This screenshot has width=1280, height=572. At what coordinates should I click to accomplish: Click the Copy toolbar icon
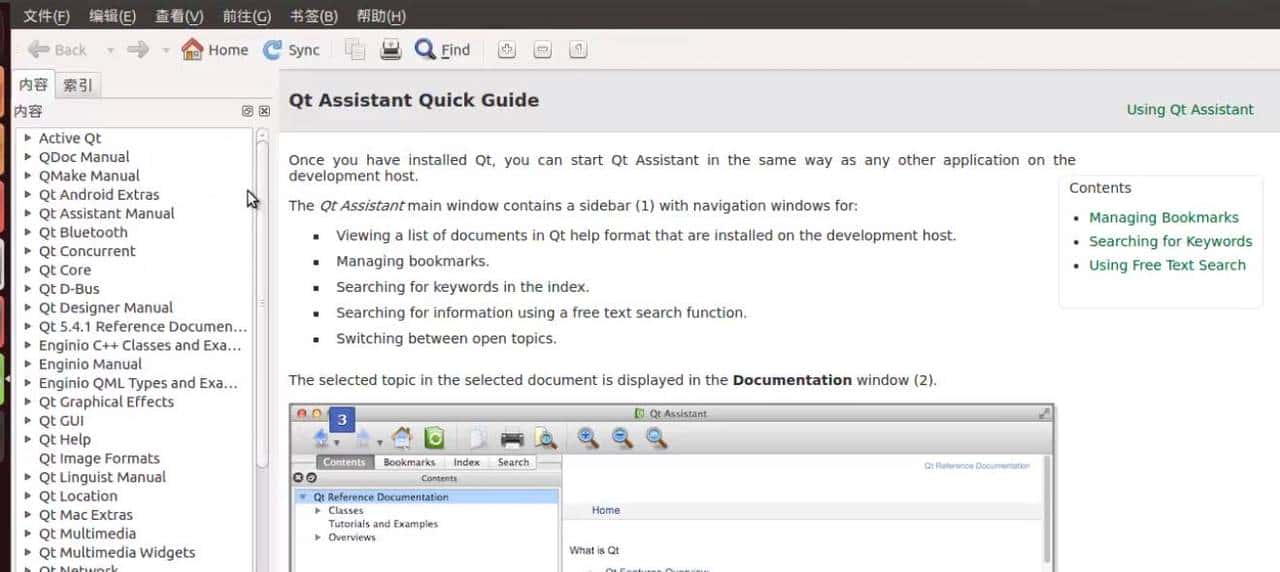355,50
